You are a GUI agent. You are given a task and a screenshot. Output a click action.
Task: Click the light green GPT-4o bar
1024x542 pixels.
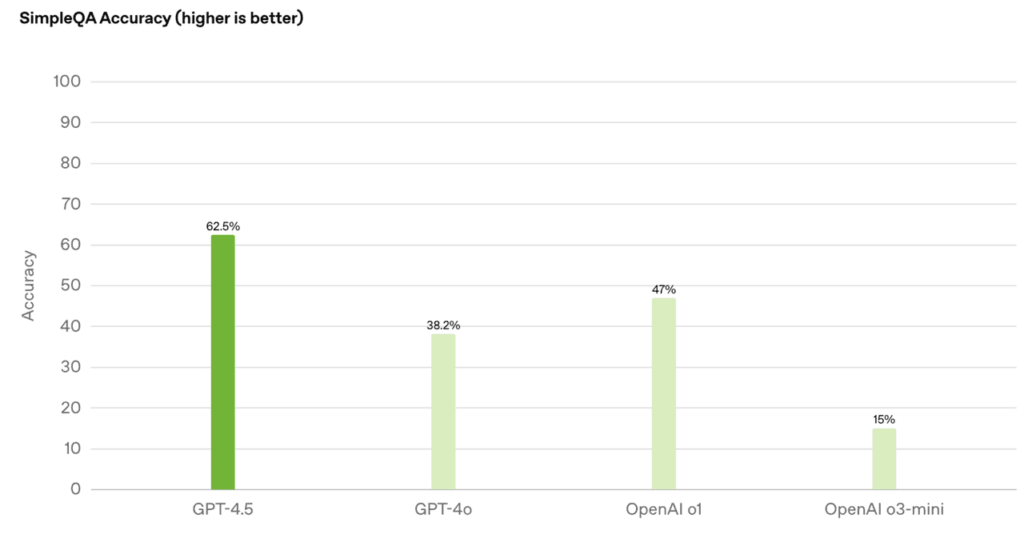coord(443,411)
